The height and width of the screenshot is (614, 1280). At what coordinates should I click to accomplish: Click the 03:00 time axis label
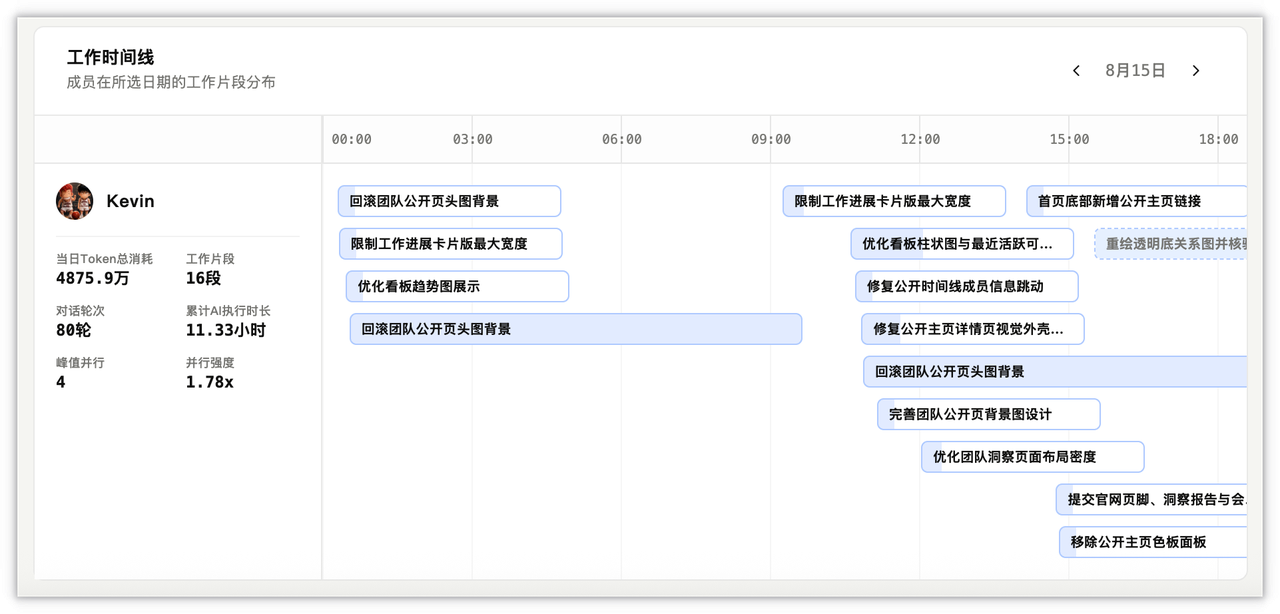(472, 139)
